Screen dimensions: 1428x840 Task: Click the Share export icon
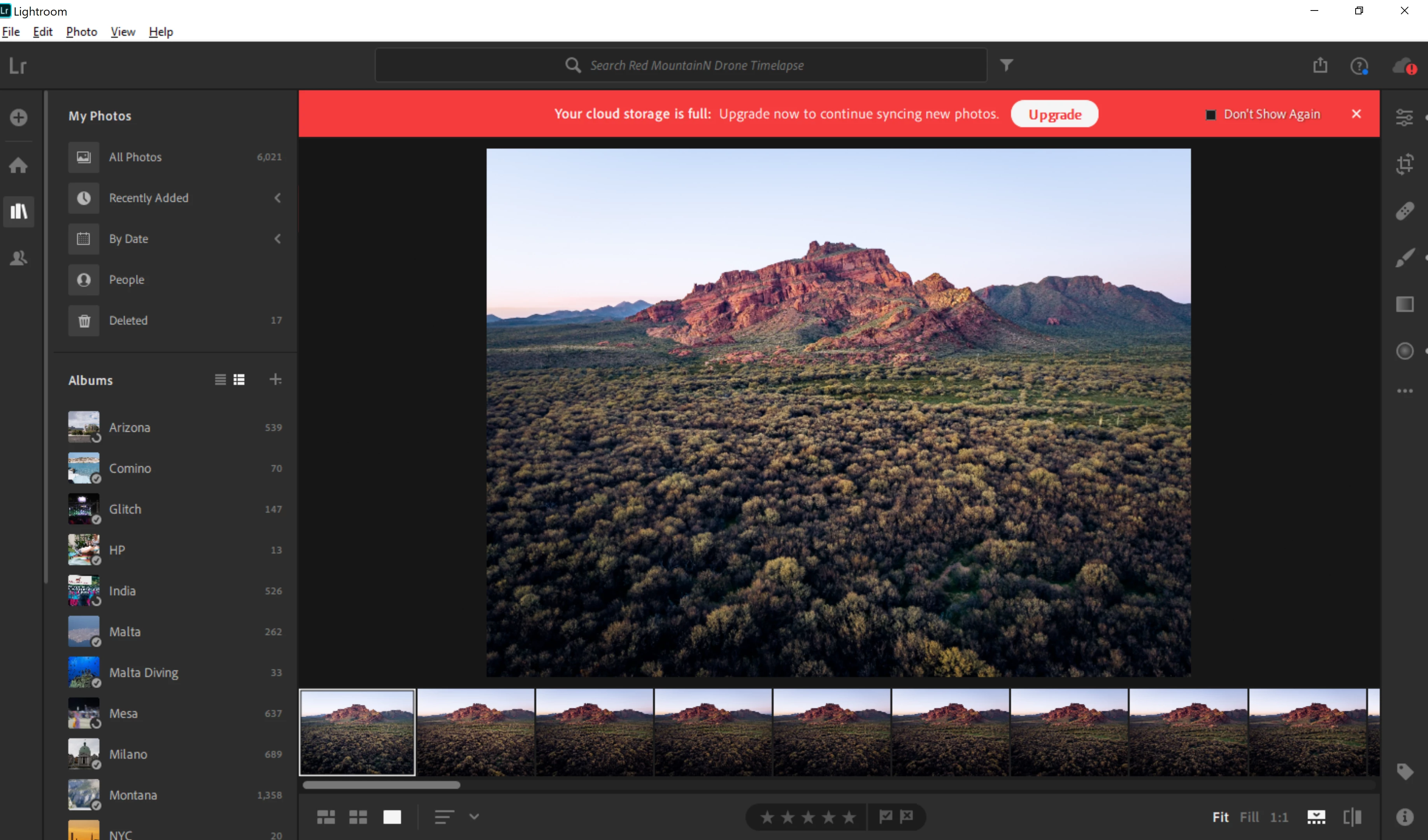tap(1320, 66)
